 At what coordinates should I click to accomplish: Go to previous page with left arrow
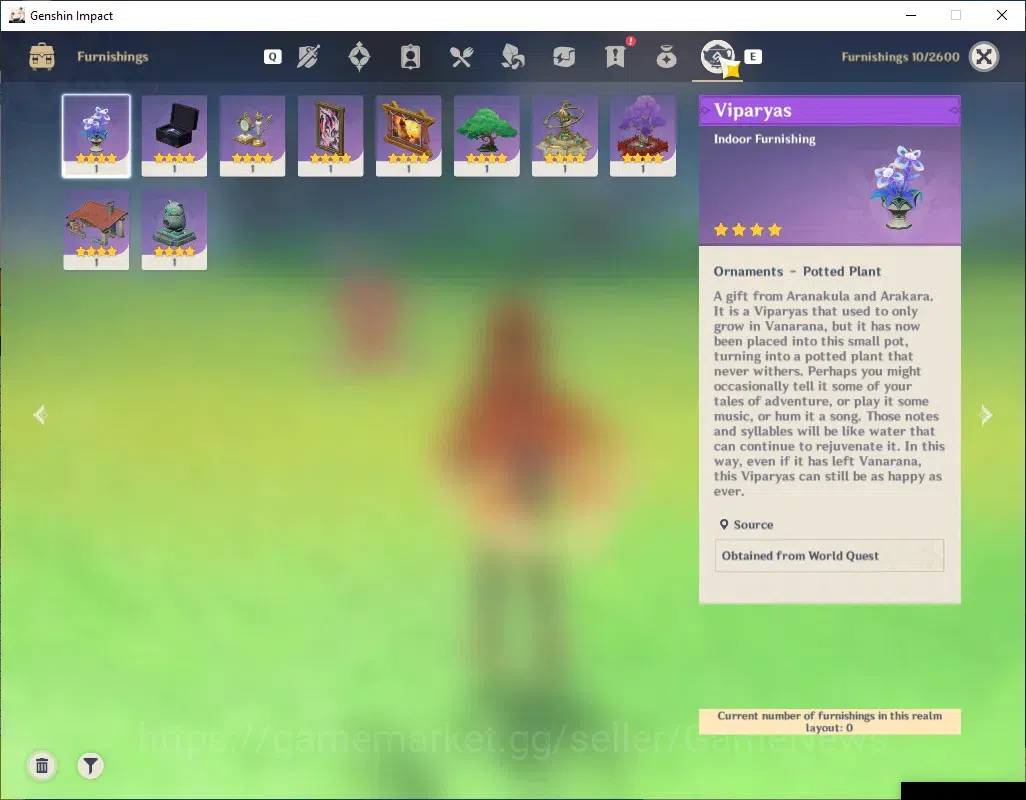pyautogui.click(x=40, y=415)
